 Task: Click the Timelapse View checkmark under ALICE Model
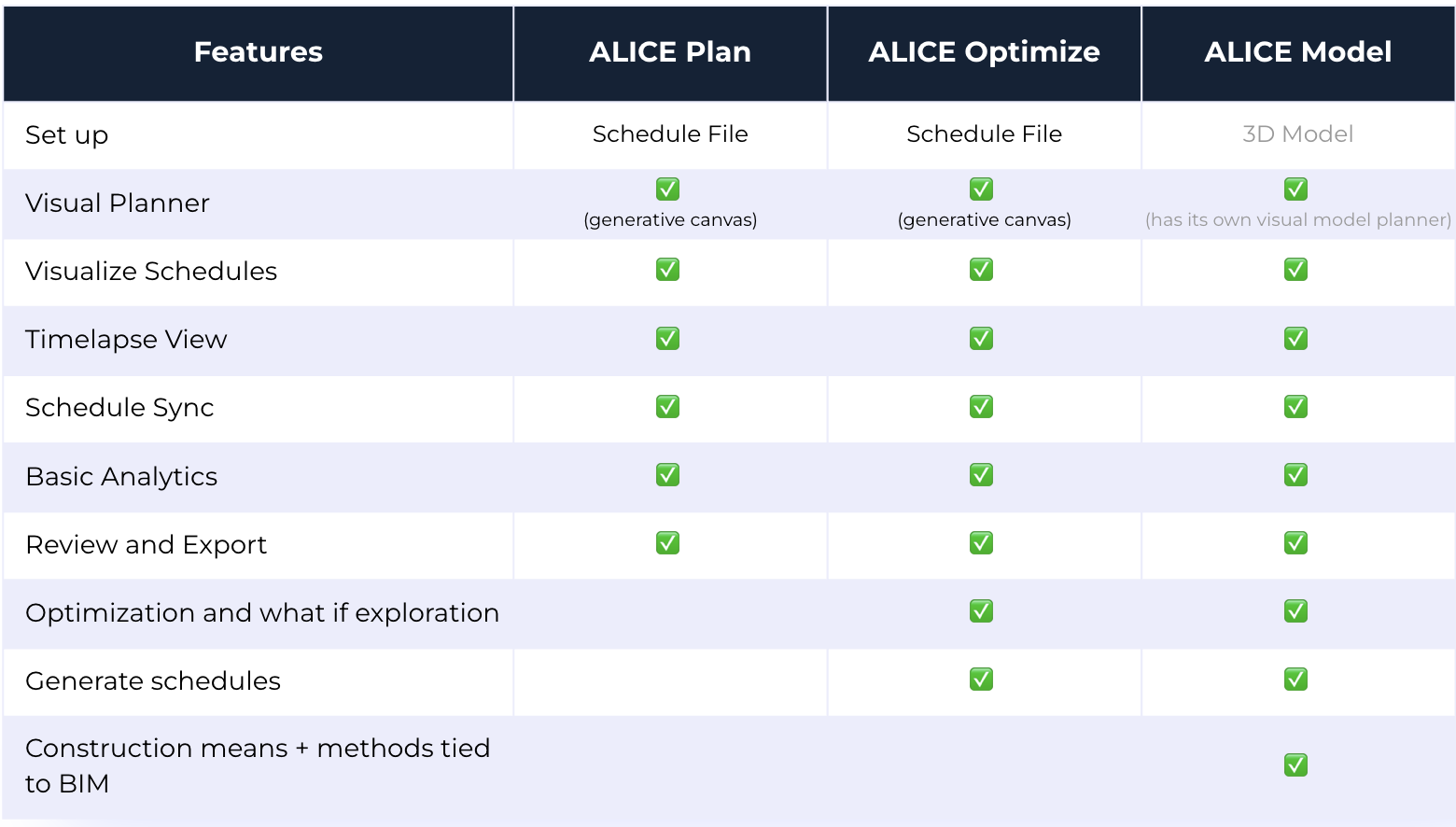click(x=1295, y=338)
